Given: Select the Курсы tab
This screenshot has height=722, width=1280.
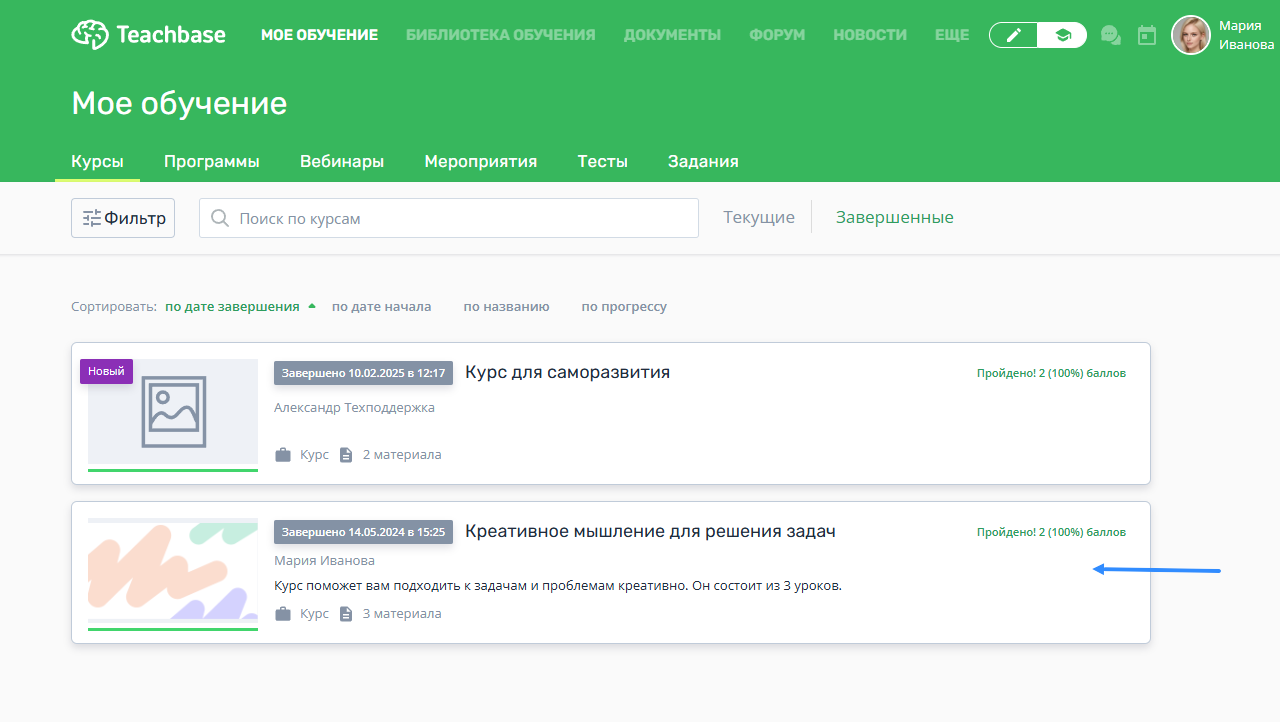Looking at the screenshot, I should click(x=98, y=161).
